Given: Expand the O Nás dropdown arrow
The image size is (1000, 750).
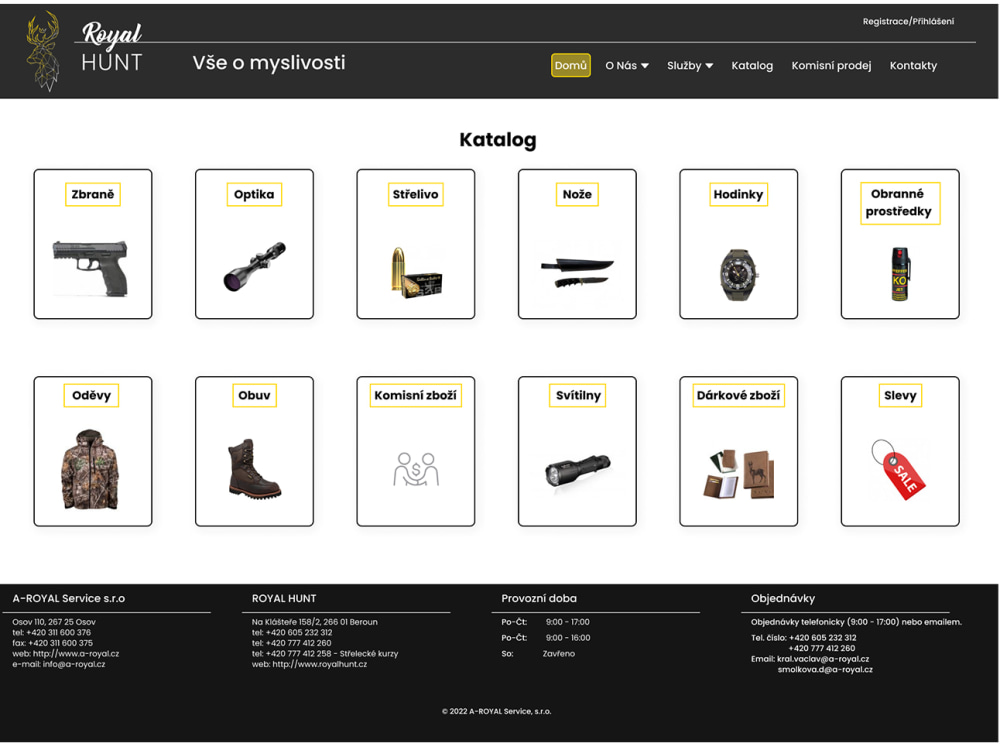Looking at the screenshot, I should pyautogui.click(x=645, y=66).
